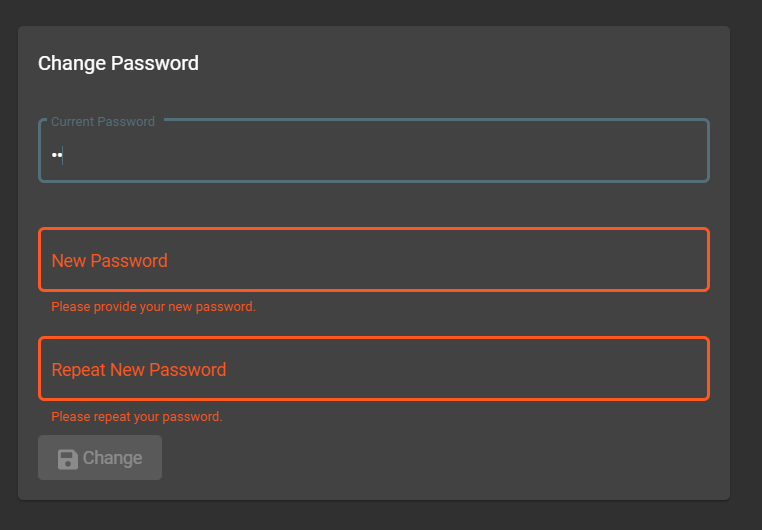This screenshot has width=762, height=530.
Task: Click the right end of Repeat New Password field
Action: coord(690,369)
